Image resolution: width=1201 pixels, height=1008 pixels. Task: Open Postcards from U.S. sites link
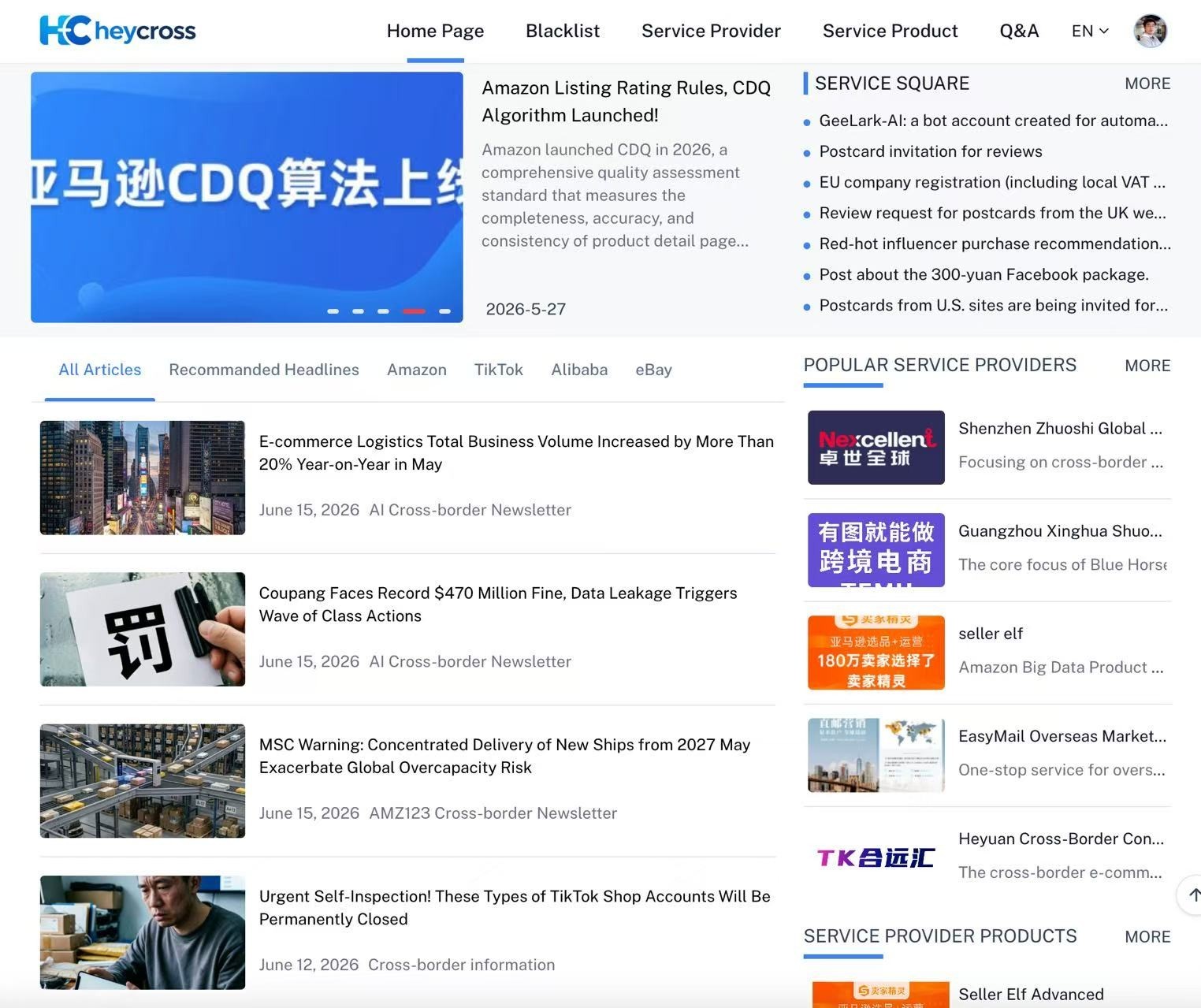pos(993,305)
